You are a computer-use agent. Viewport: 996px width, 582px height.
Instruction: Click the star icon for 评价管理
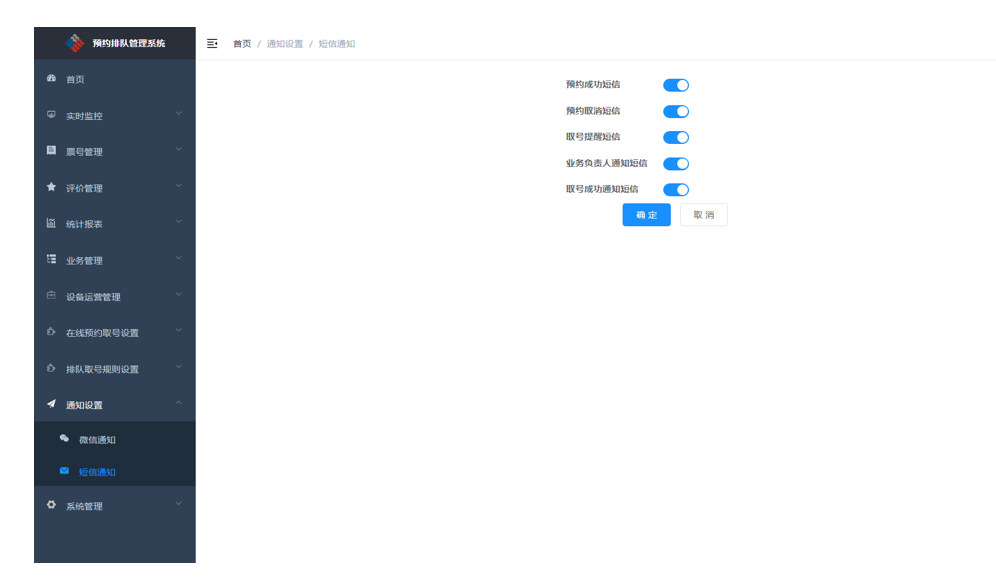[51, 187]
